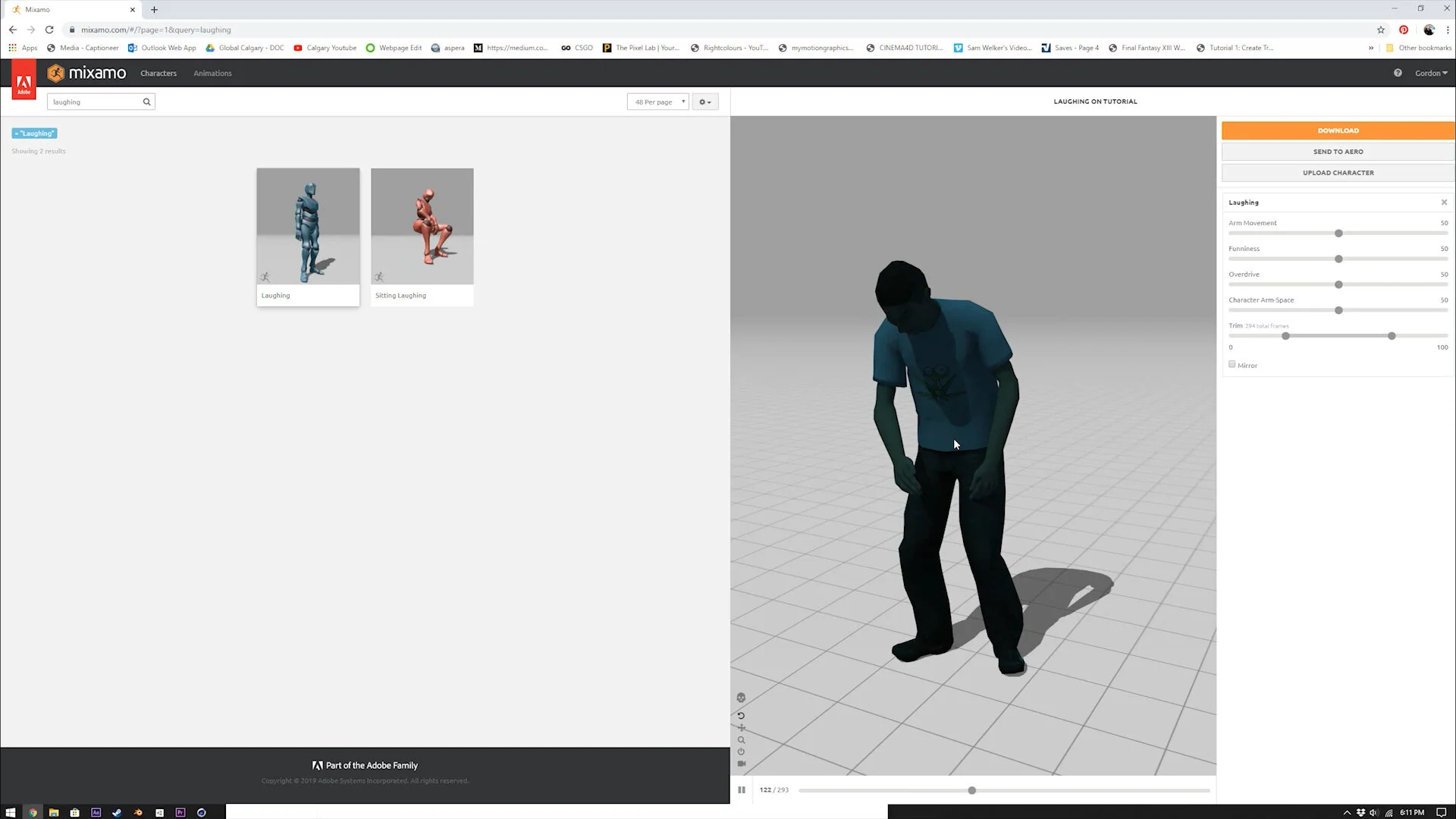Click the pan viewport icon
This screenshot has width=1456, height=819.
(x=741, y=728)
